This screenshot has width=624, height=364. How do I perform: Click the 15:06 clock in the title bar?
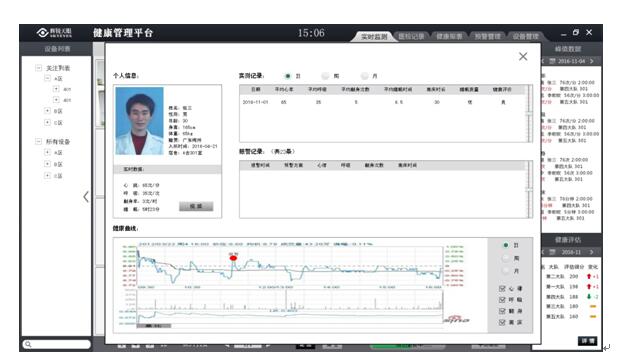tap(311, 33)
